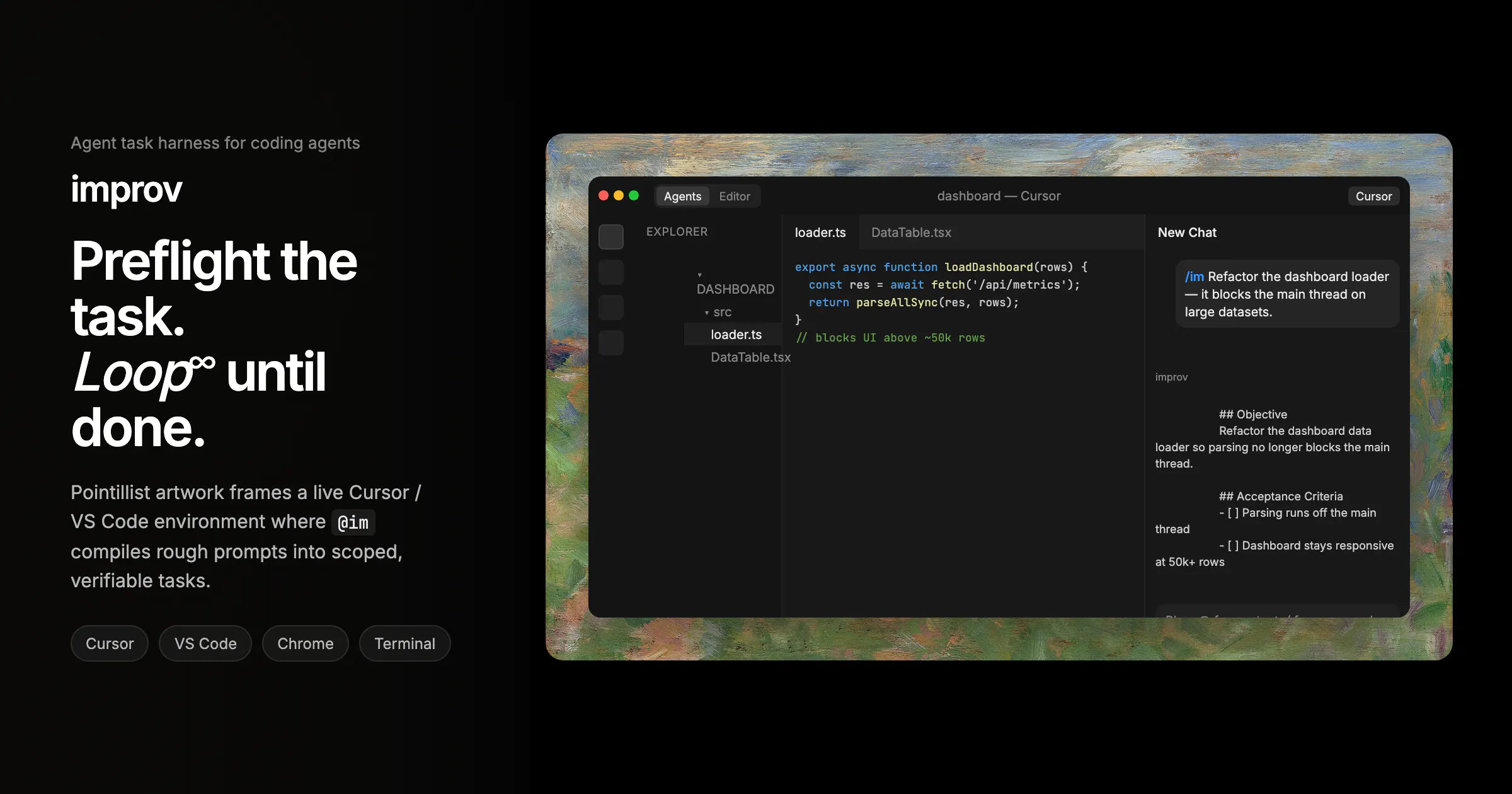Maximize window with the green button

pyautogui.click(x=634, y=195)
